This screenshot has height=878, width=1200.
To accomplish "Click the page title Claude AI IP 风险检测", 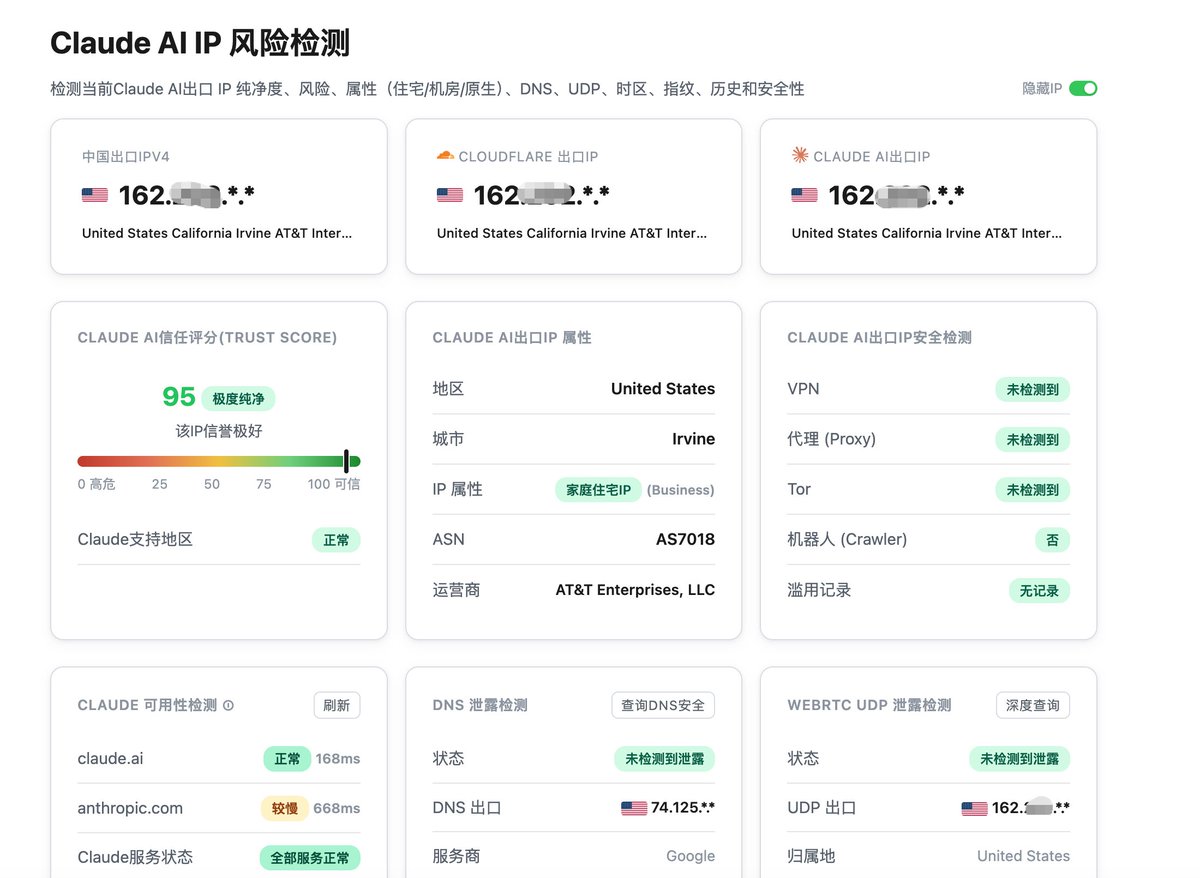I will coord(200,44).
